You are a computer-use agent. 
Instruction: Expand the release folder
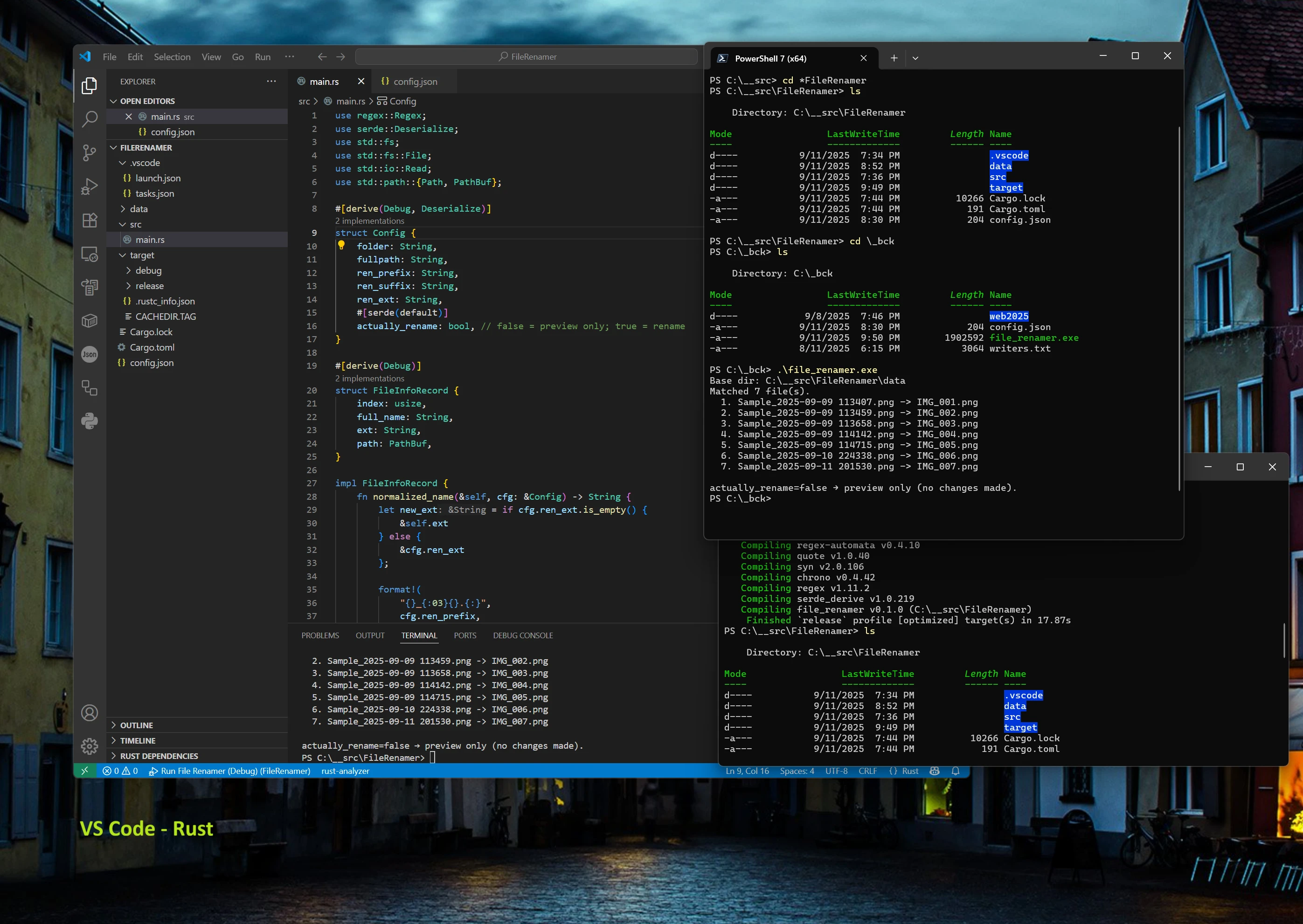tap(149, 286)
